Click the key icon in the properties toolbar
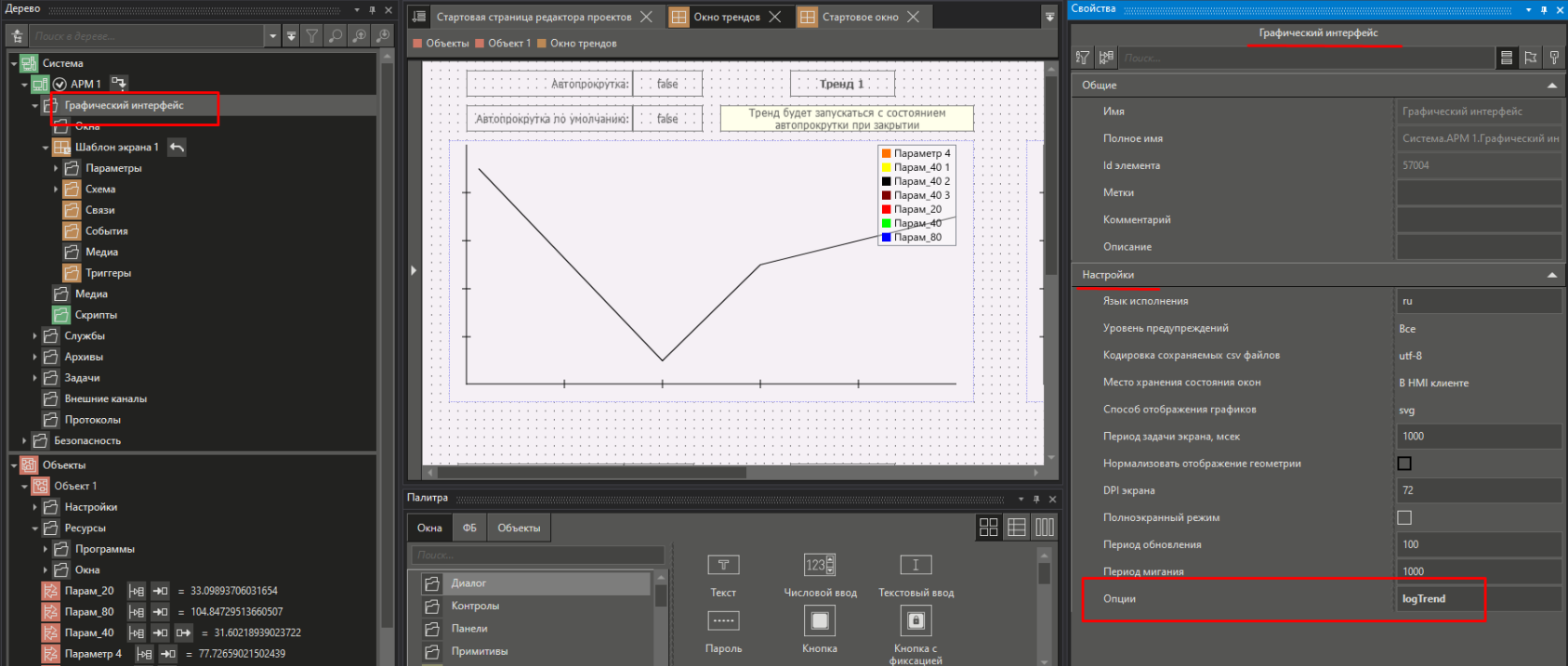This screenshot has width=1568, height=666. point(1554,58)
